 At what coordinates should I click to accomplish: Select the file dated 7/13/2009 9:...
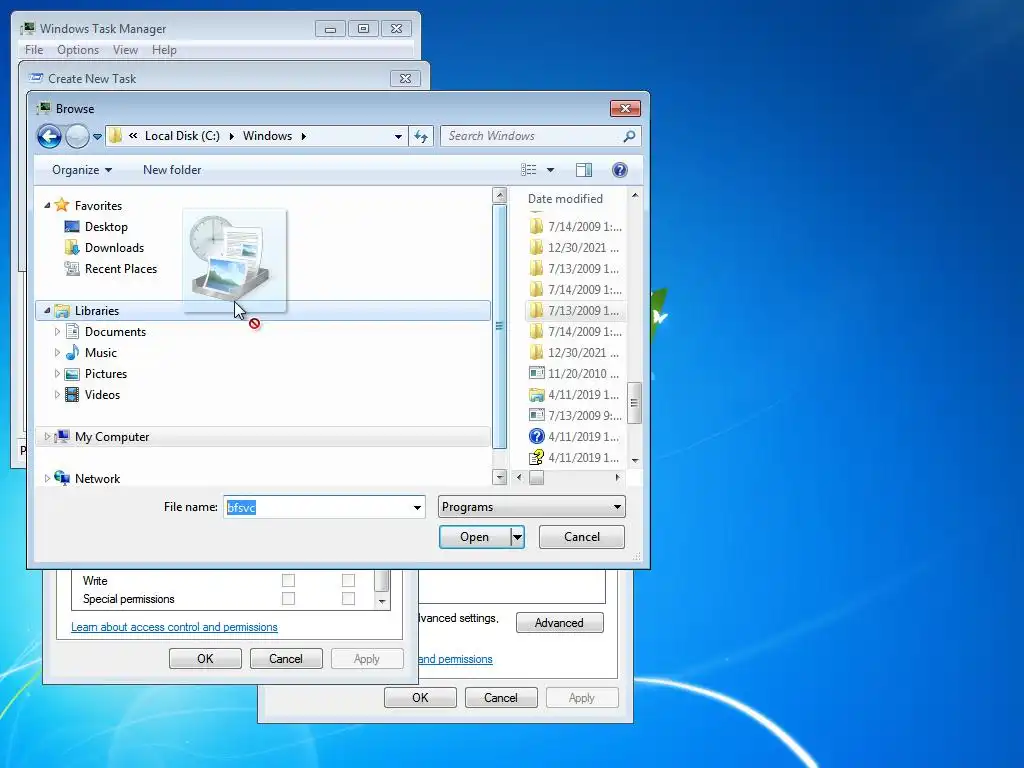pyautogui.click(x=574, y=415)
